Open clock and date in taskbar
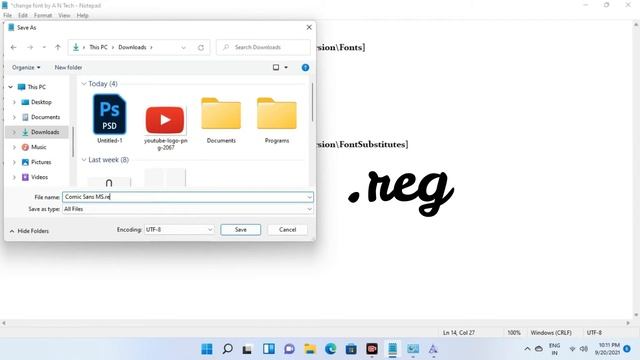Image resolution: width=640 pixels, height=360 pixels. 607,349
